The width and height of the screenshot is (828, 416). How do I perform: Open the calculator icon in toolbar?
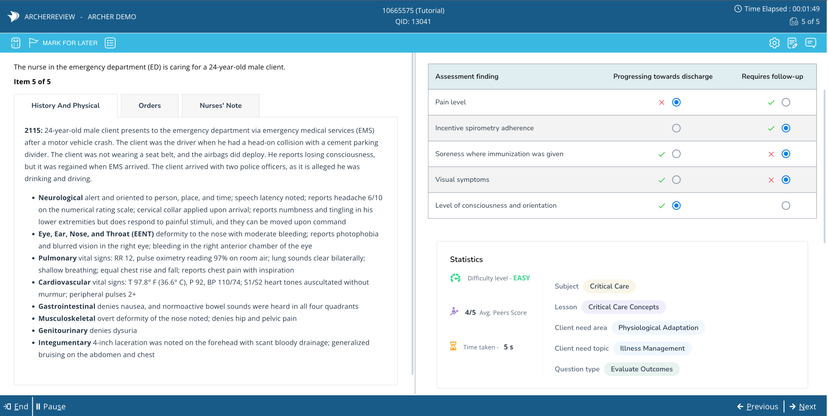point(15,43)
